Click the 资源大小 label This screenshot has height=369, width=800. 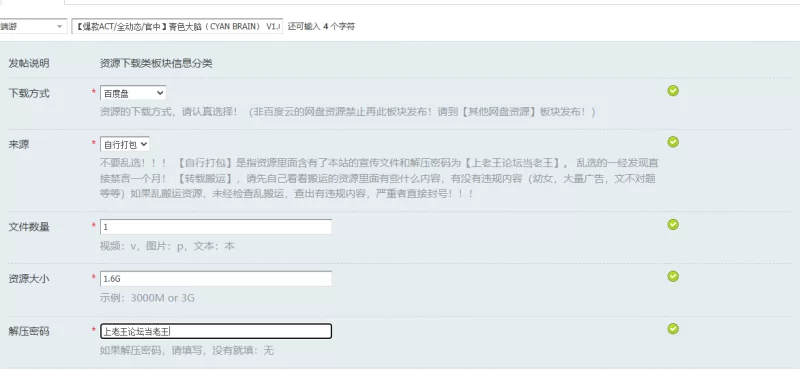[29, 279]
